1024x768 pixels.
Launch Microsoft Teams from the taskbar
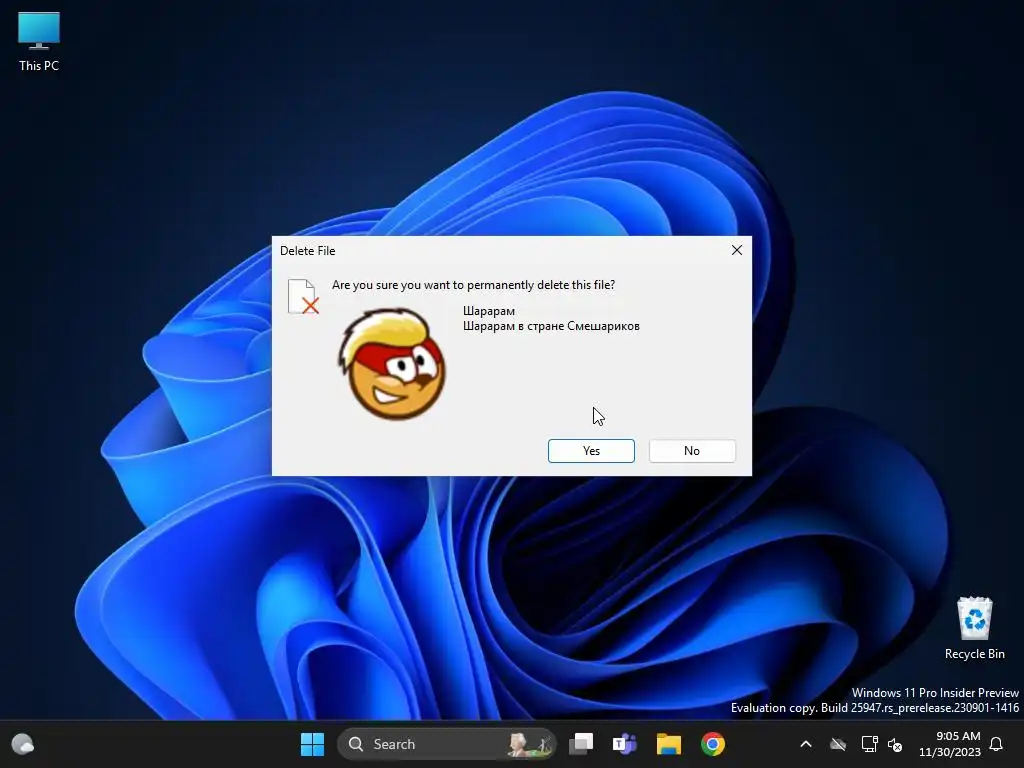click(624, 744)
